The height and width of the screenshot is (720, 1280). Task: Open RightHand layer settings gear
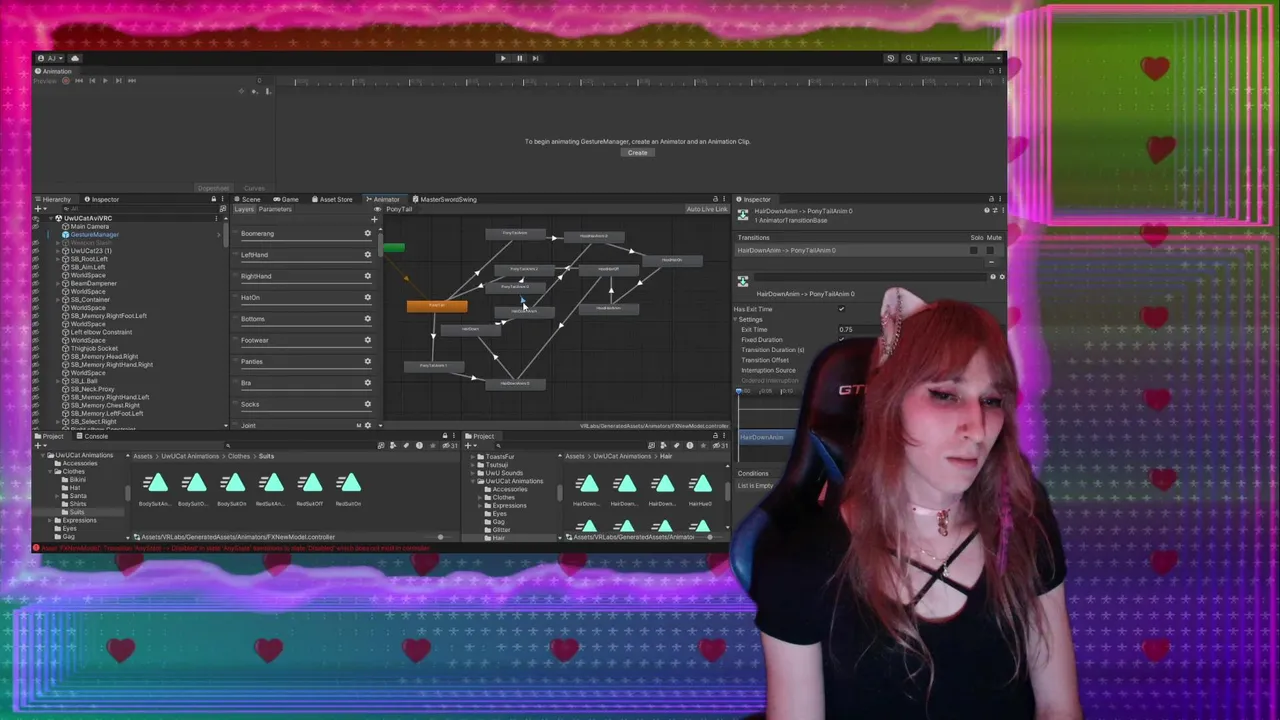[367, 276]
